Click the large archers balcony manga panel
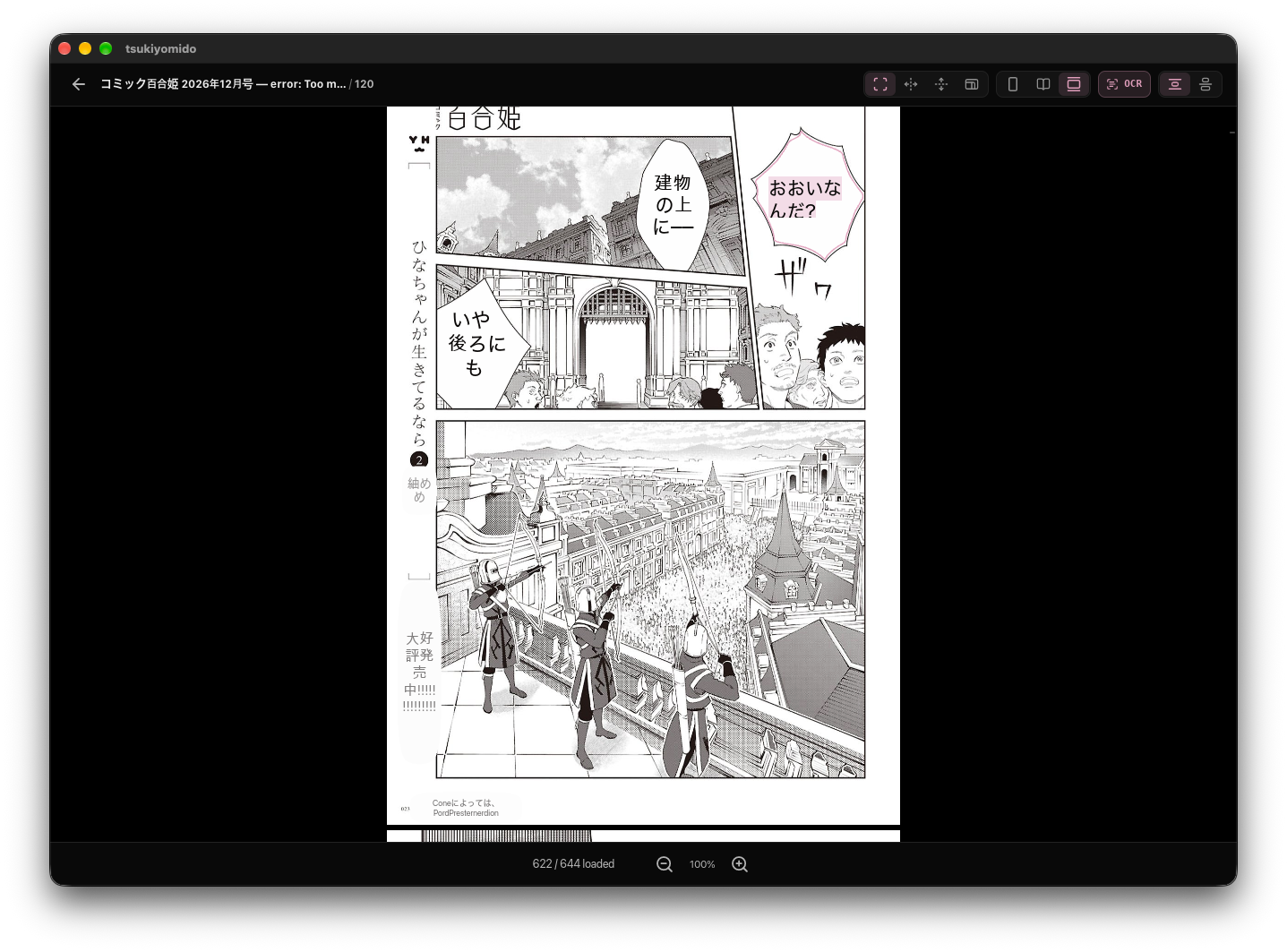The height and width of the screenshot is (952, 1287). 650,599
